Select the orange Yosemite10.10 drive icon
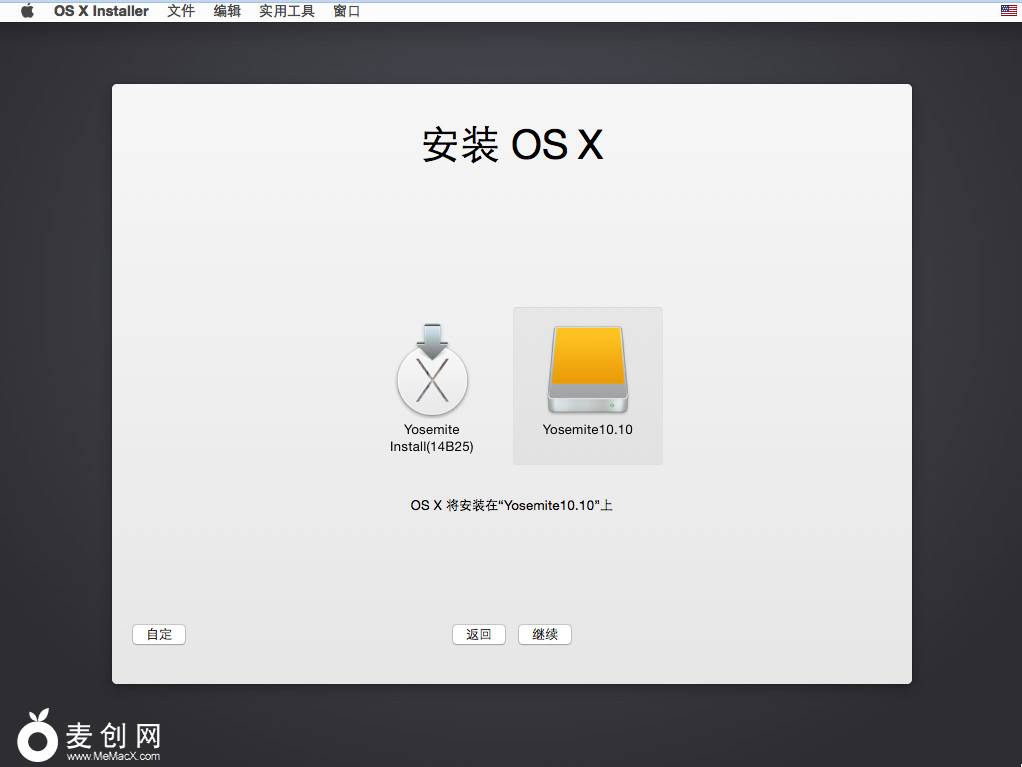Screen dimensions: 1022x767 [x=587, y=370]
